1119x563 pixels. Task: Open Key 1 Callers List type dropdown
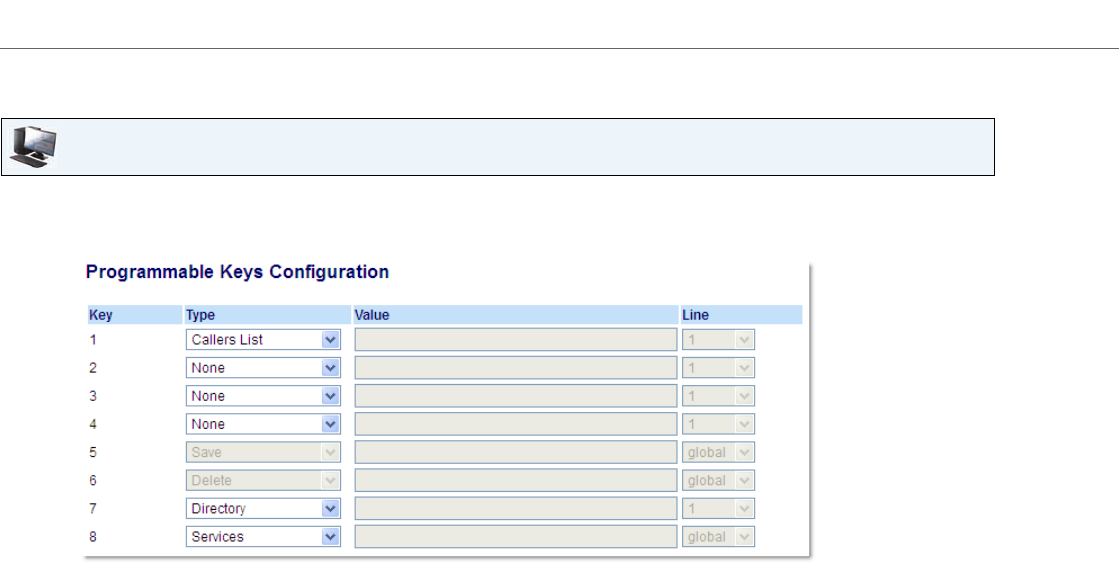click(x=263, y=340)
